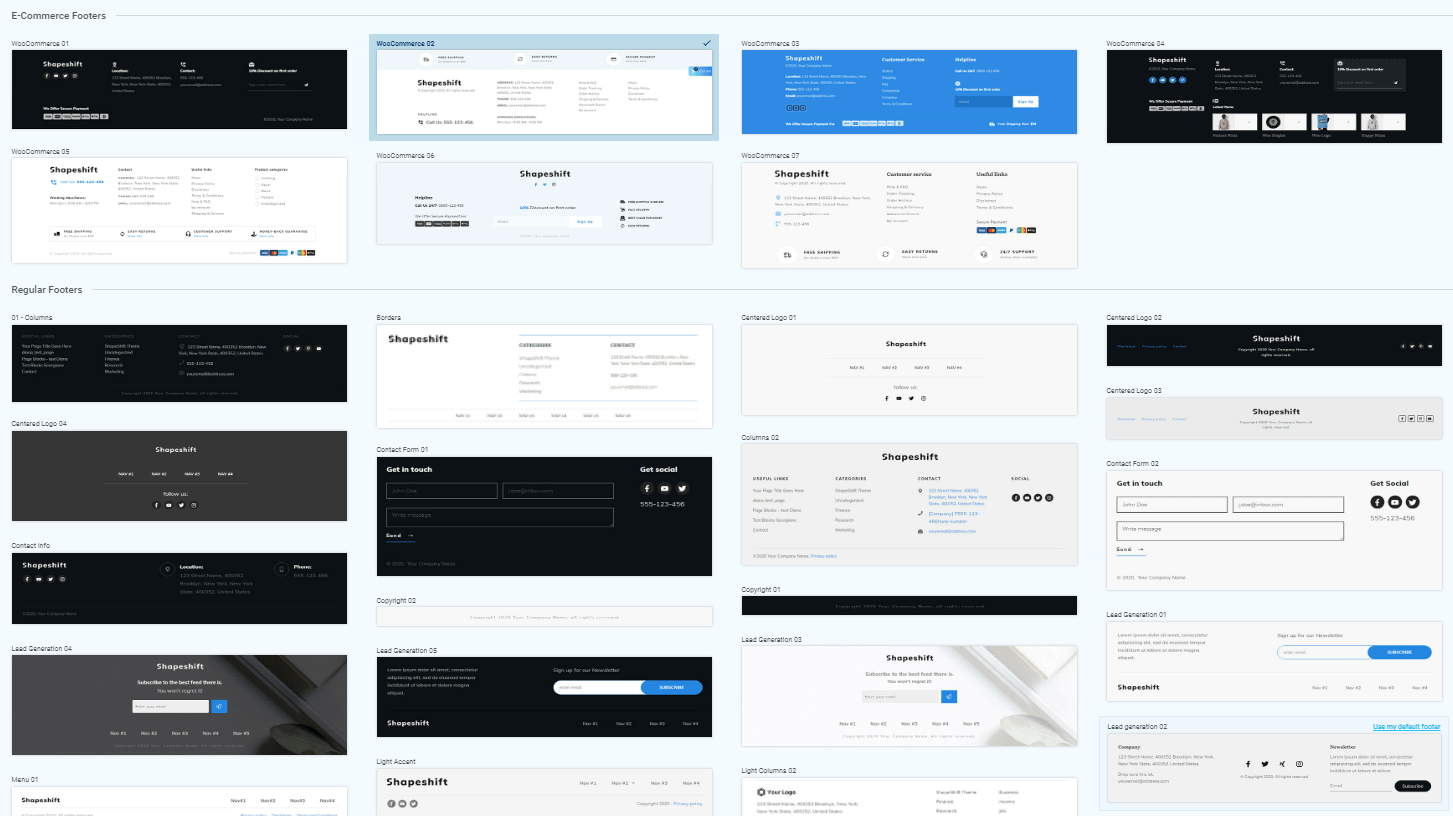1453x816 pixels.
Task: Click the 'Regular Footers' section heading
Action: pyautogui.click(x=47, y=290)
